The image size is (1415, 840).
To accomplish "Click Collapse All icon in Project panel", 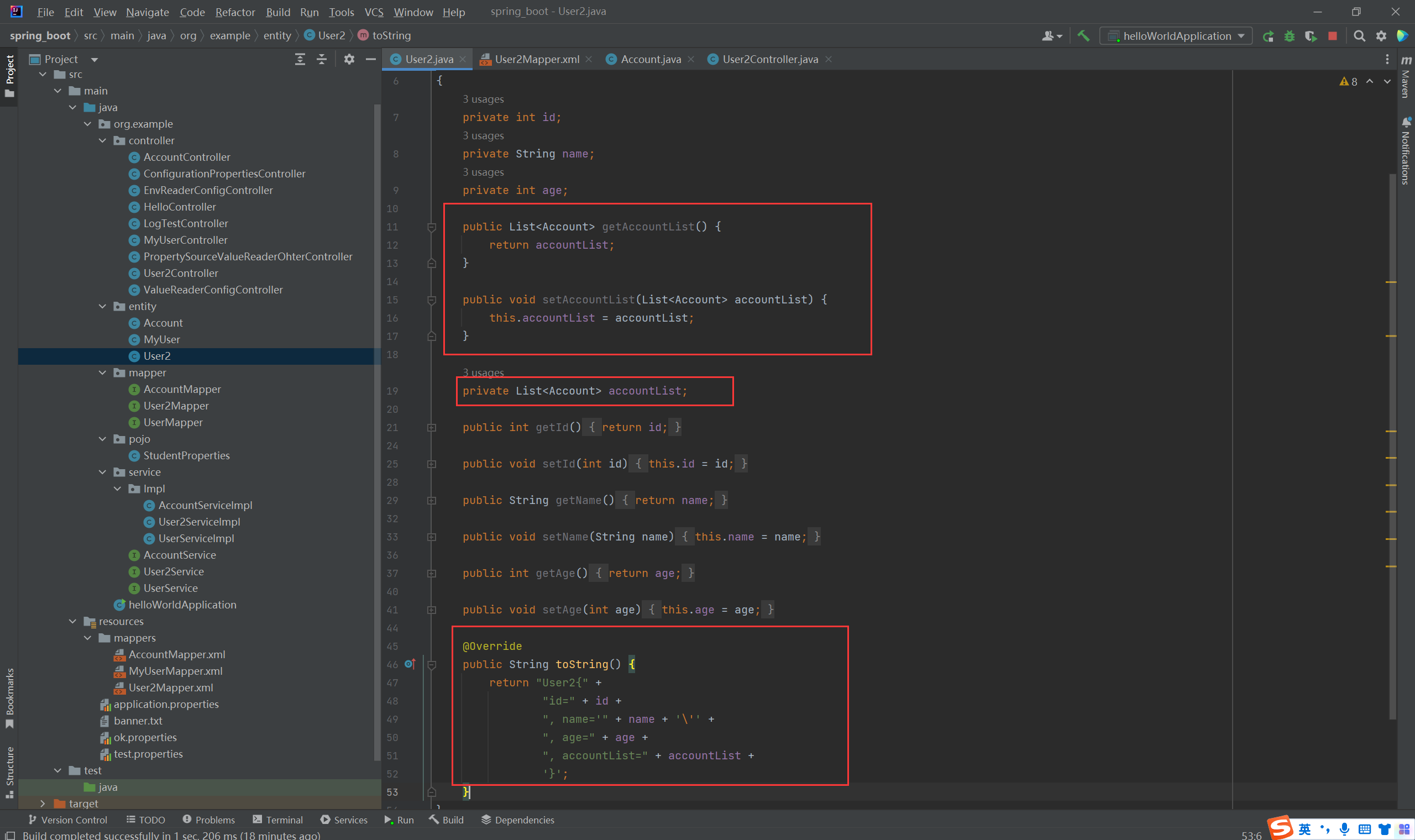I will point(322,59).
